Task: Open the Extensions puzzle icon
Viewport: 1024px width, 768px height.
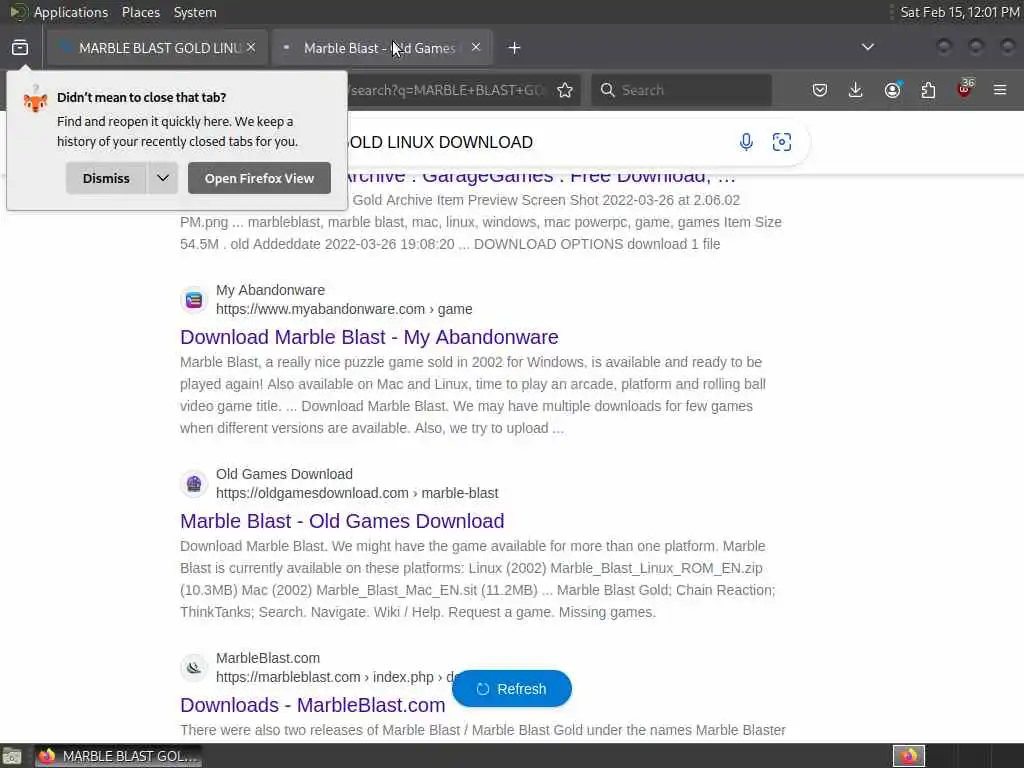Action: tap(928, 90)
